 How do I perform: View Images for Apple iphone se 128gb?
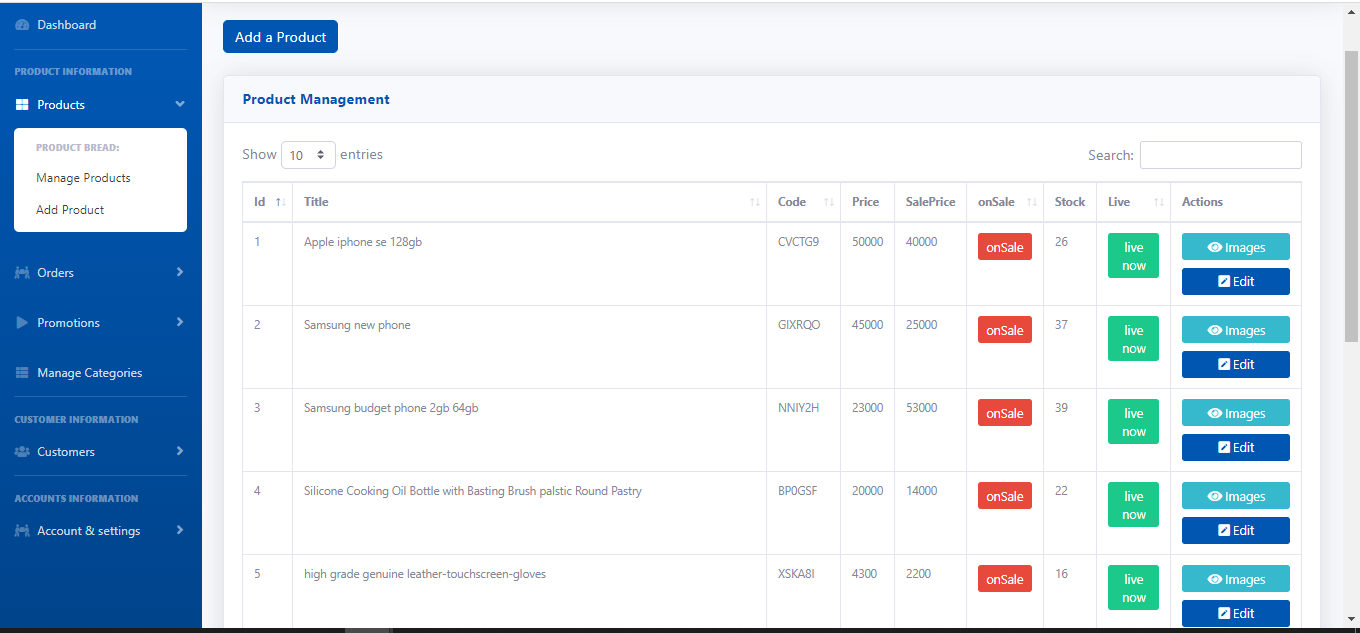1236,247
